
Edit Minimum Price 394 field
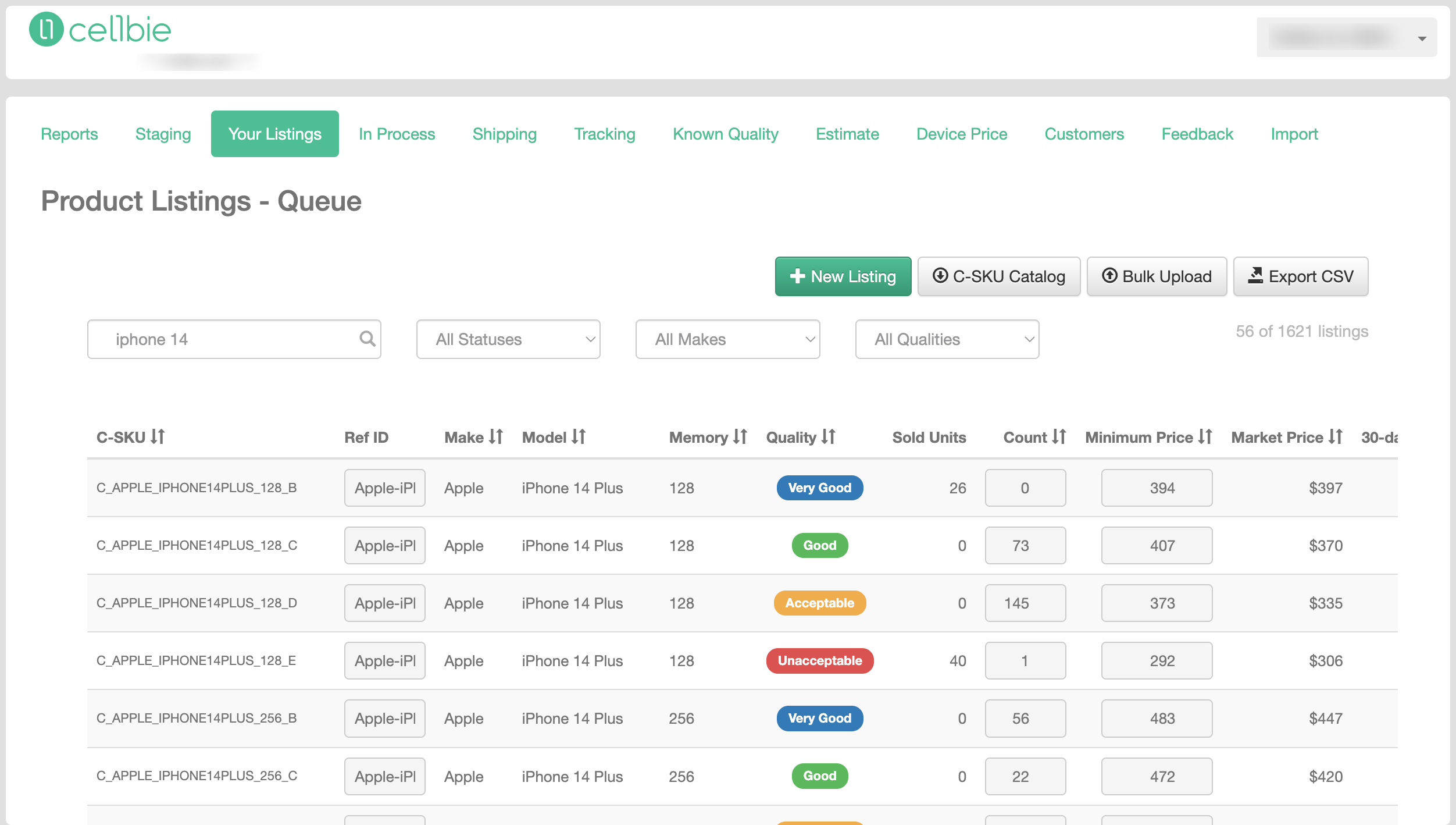click(x=1157, y=488)
